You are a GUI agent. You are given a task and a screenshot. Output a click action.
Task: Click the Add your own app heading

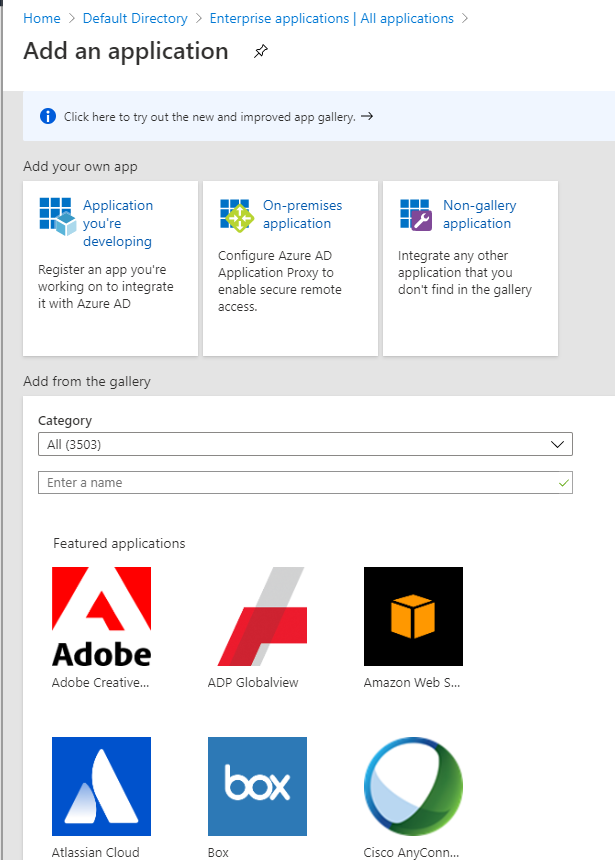[80, 166]
